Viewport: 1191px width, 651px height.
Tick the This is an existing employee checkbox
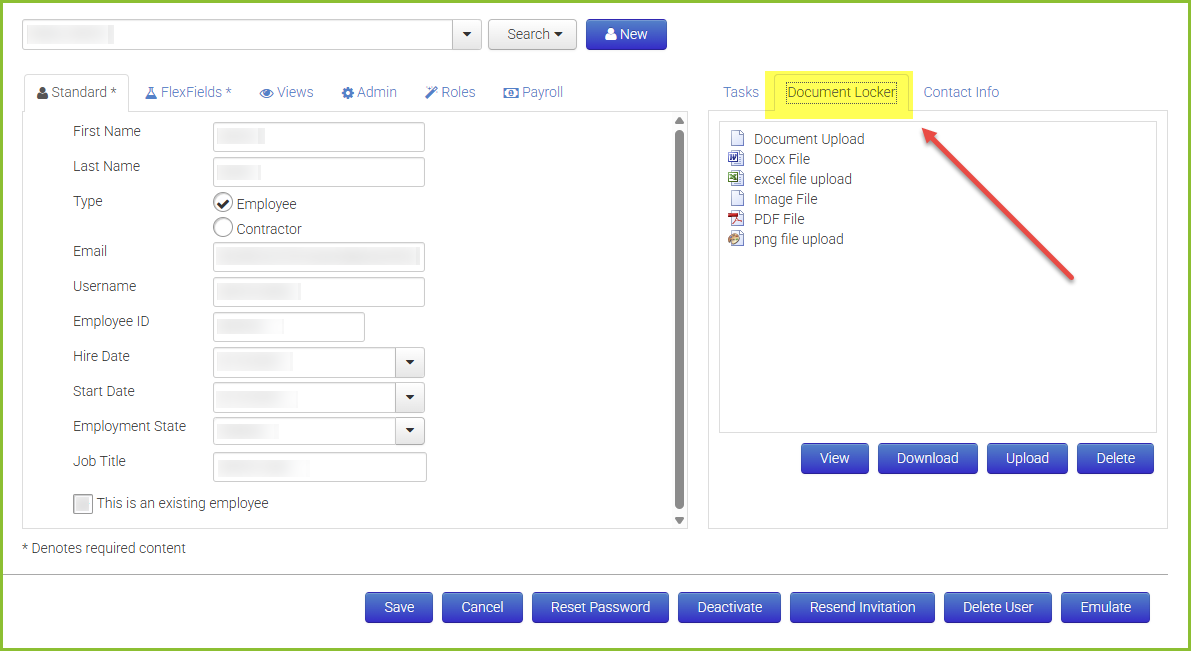(83, 504)
